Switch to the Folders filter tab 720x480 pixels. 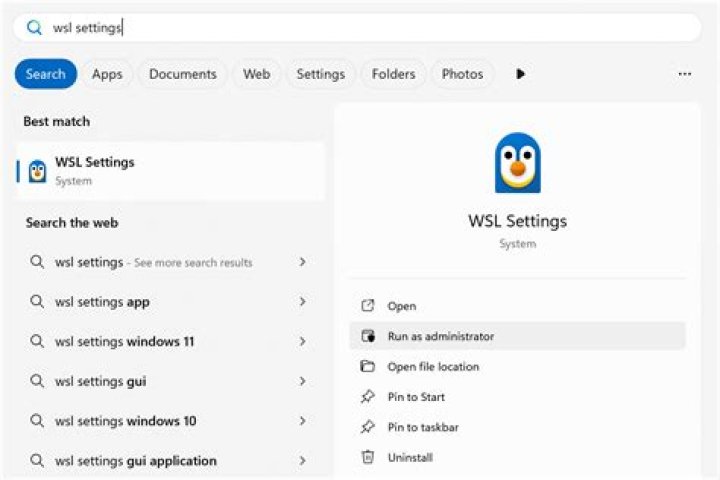394,74
